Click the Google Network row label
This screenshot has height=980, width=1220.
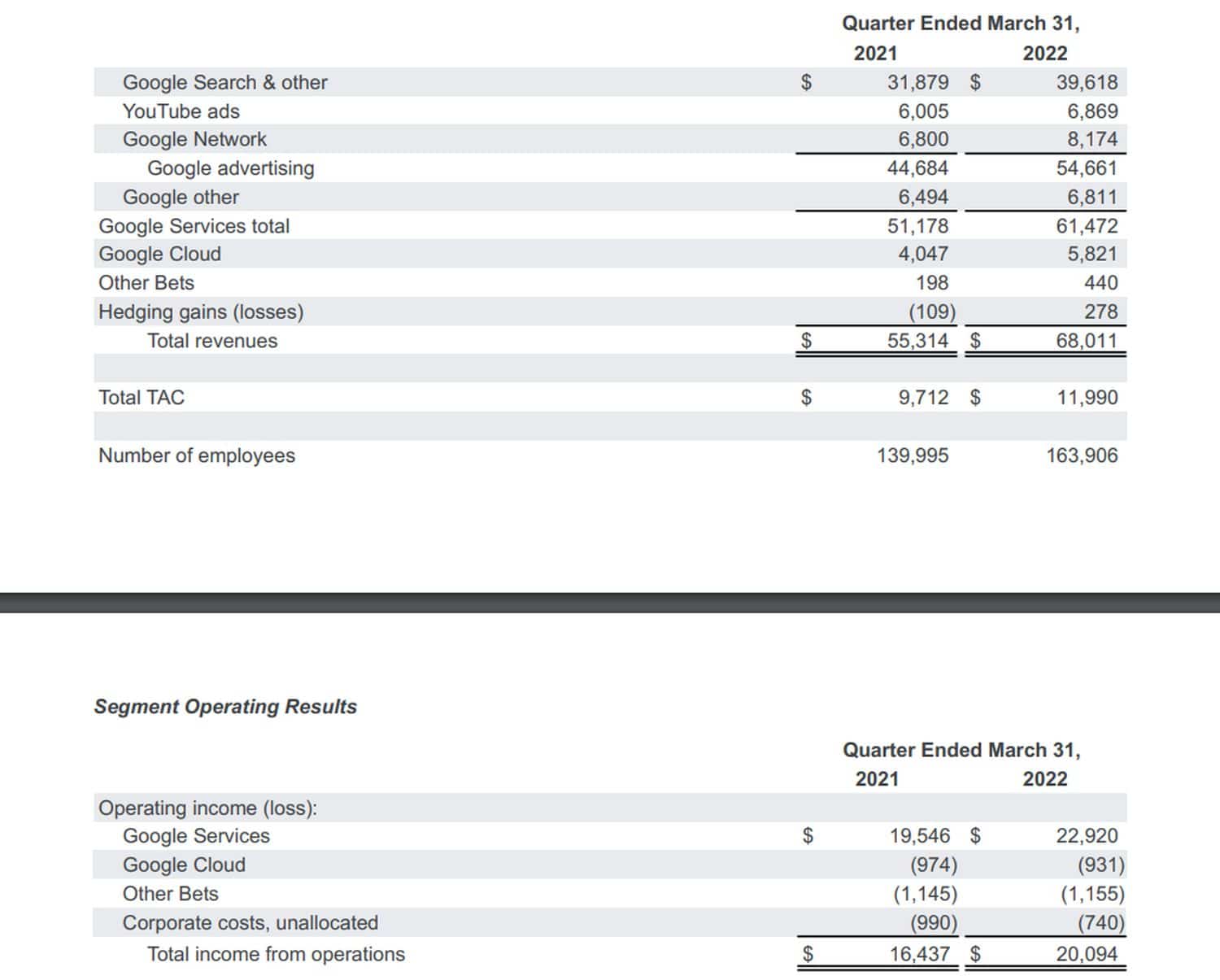(194, 139)
